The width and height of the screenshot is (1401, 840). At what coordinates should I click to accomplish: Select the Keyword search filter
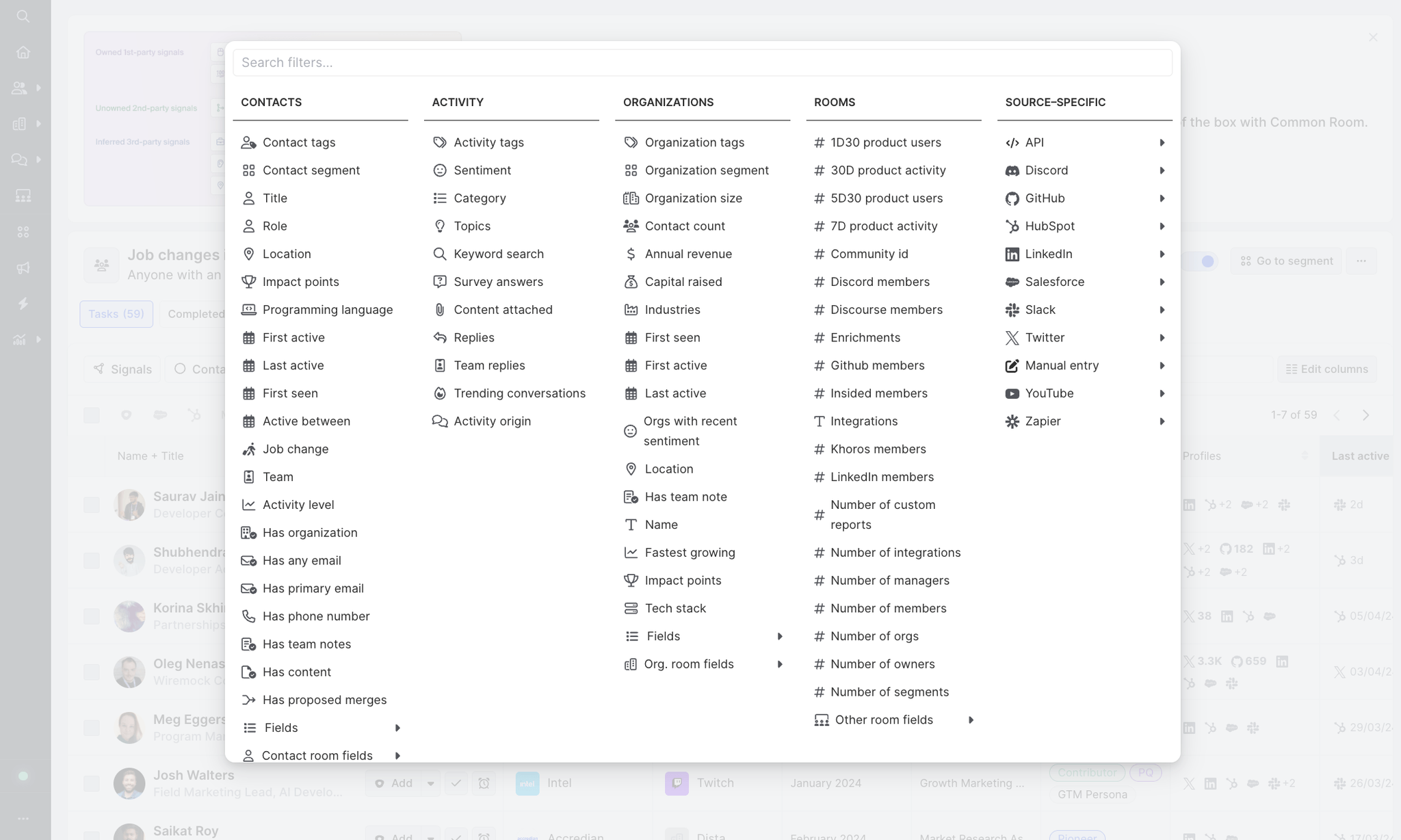[498, 254]
